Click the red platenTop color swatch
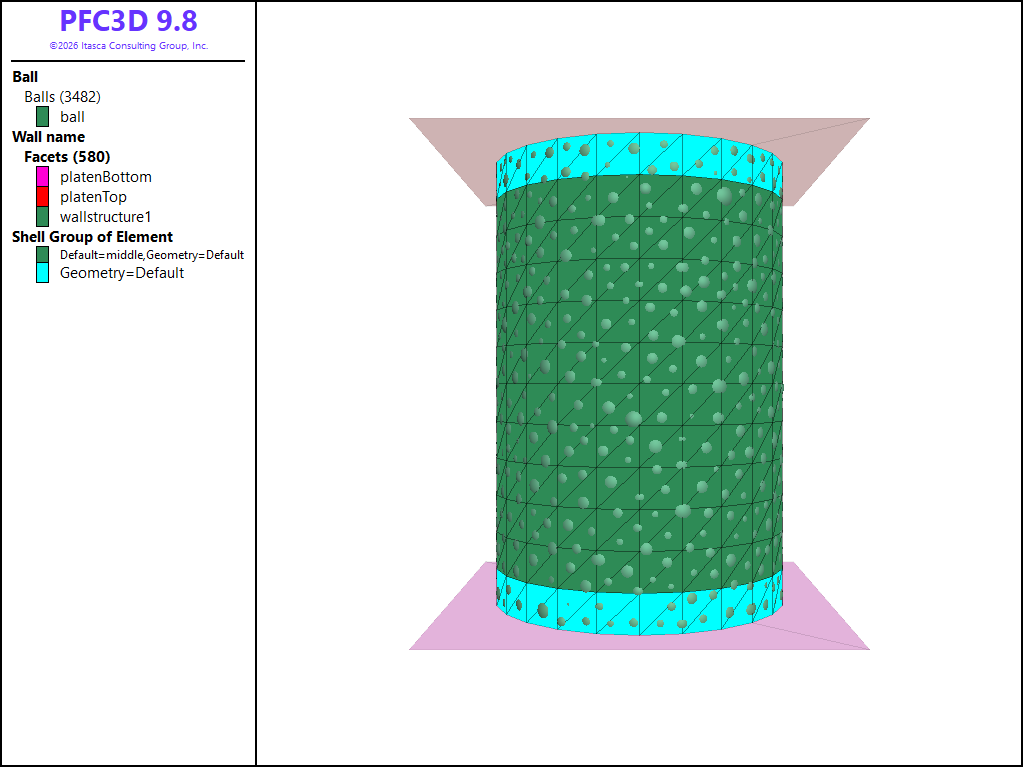 pos(42,197)
